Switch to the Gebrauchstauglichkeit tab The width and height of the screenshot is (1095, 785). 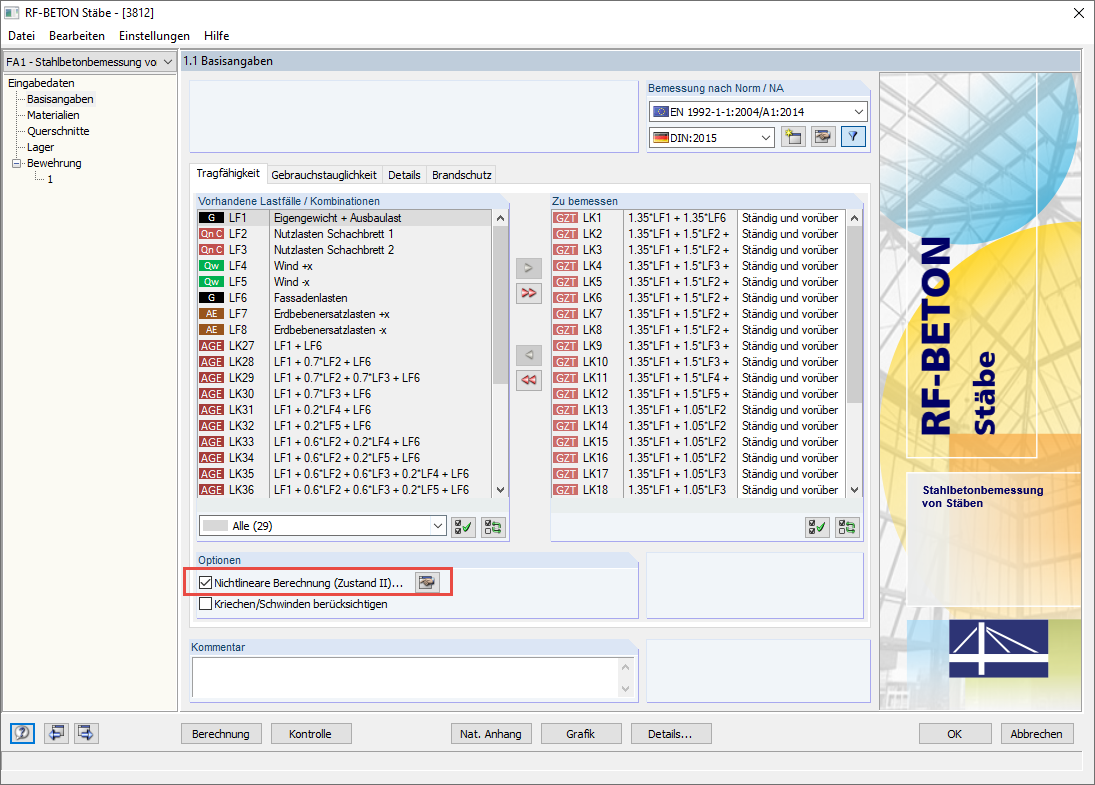[x=324, y=175]
